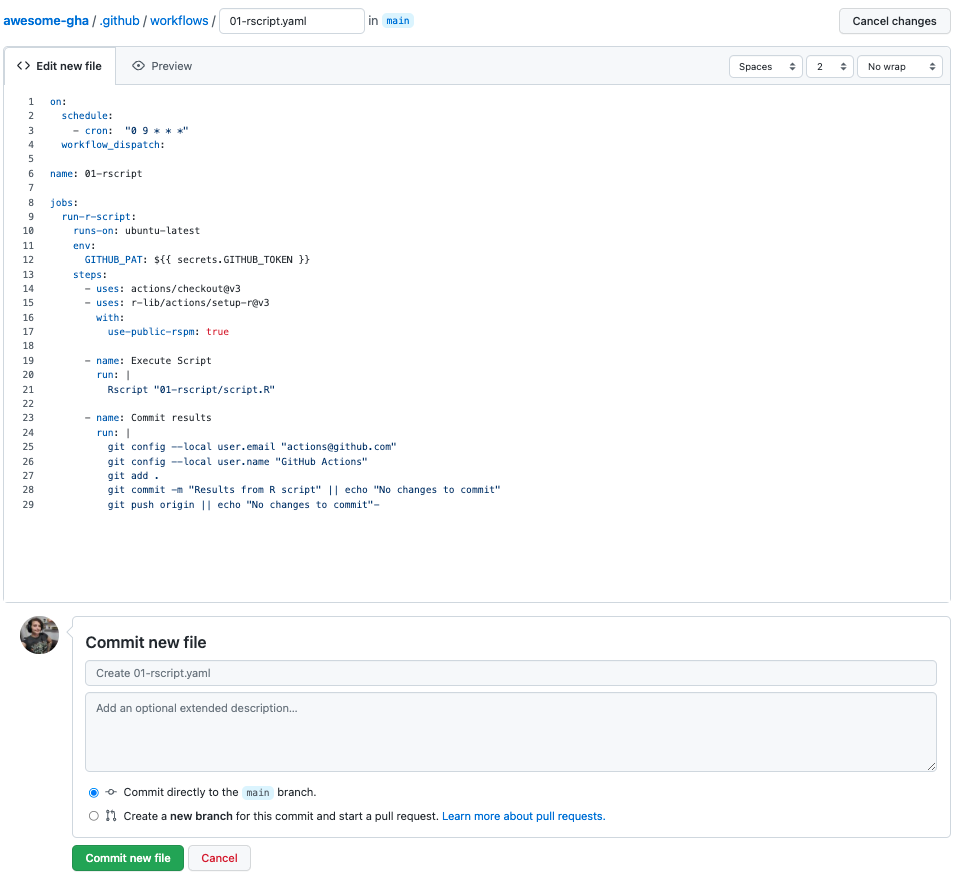Click the code icon on Edit new file tab
This screenshot has width=959, height=879.
coord(24,66)
